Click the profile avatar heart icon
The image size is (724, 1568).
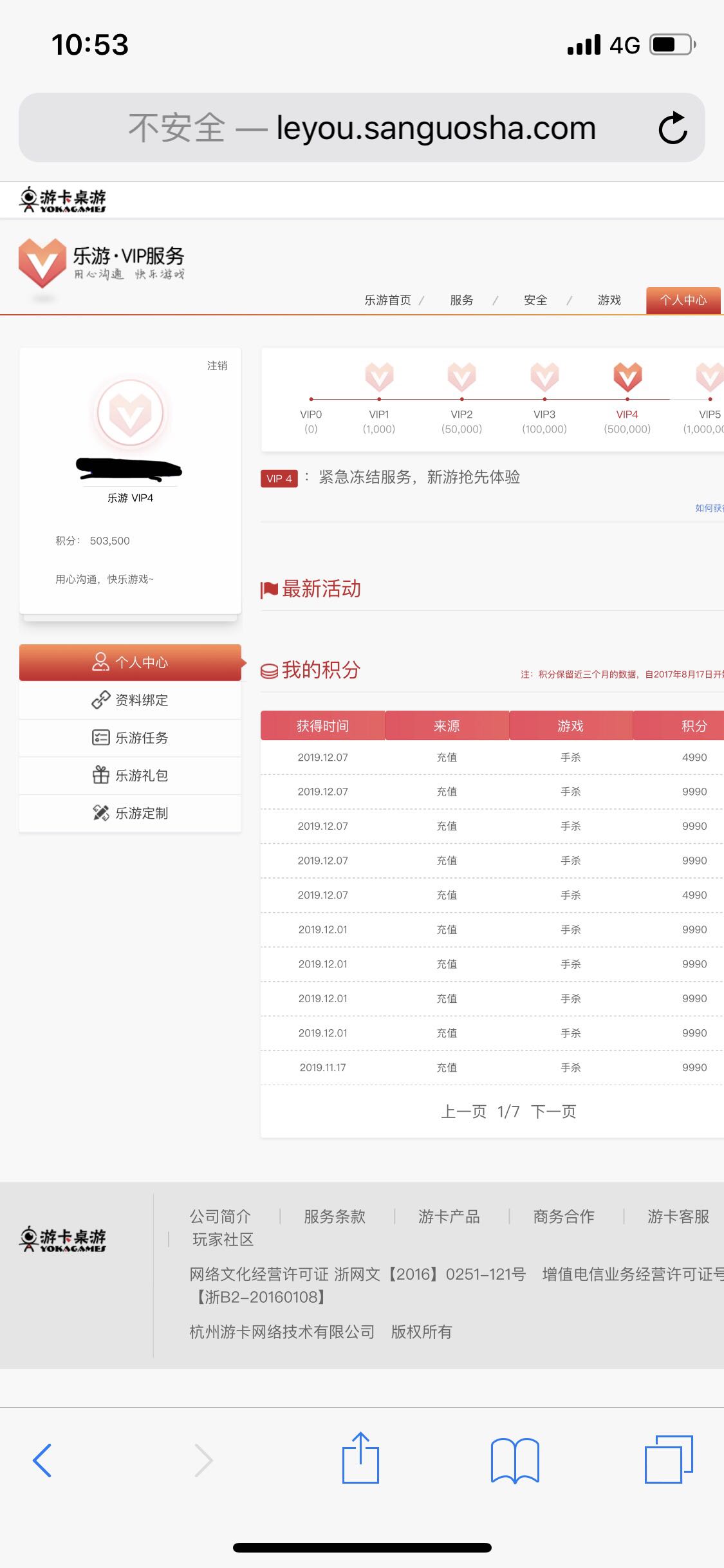pyautogui.click(x=131, y=413)
